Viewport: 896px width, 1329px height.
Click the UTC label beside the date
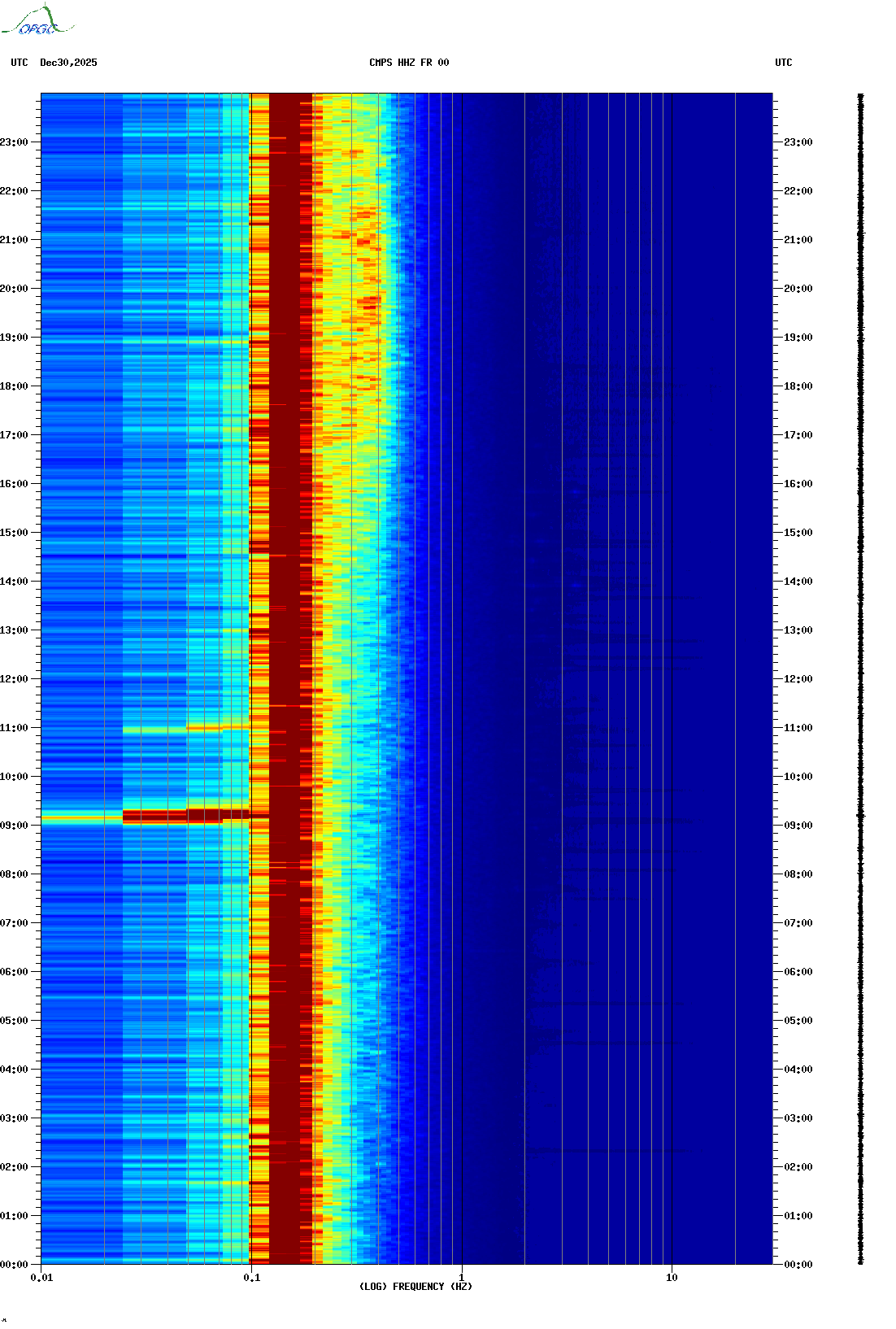point(20,63)
